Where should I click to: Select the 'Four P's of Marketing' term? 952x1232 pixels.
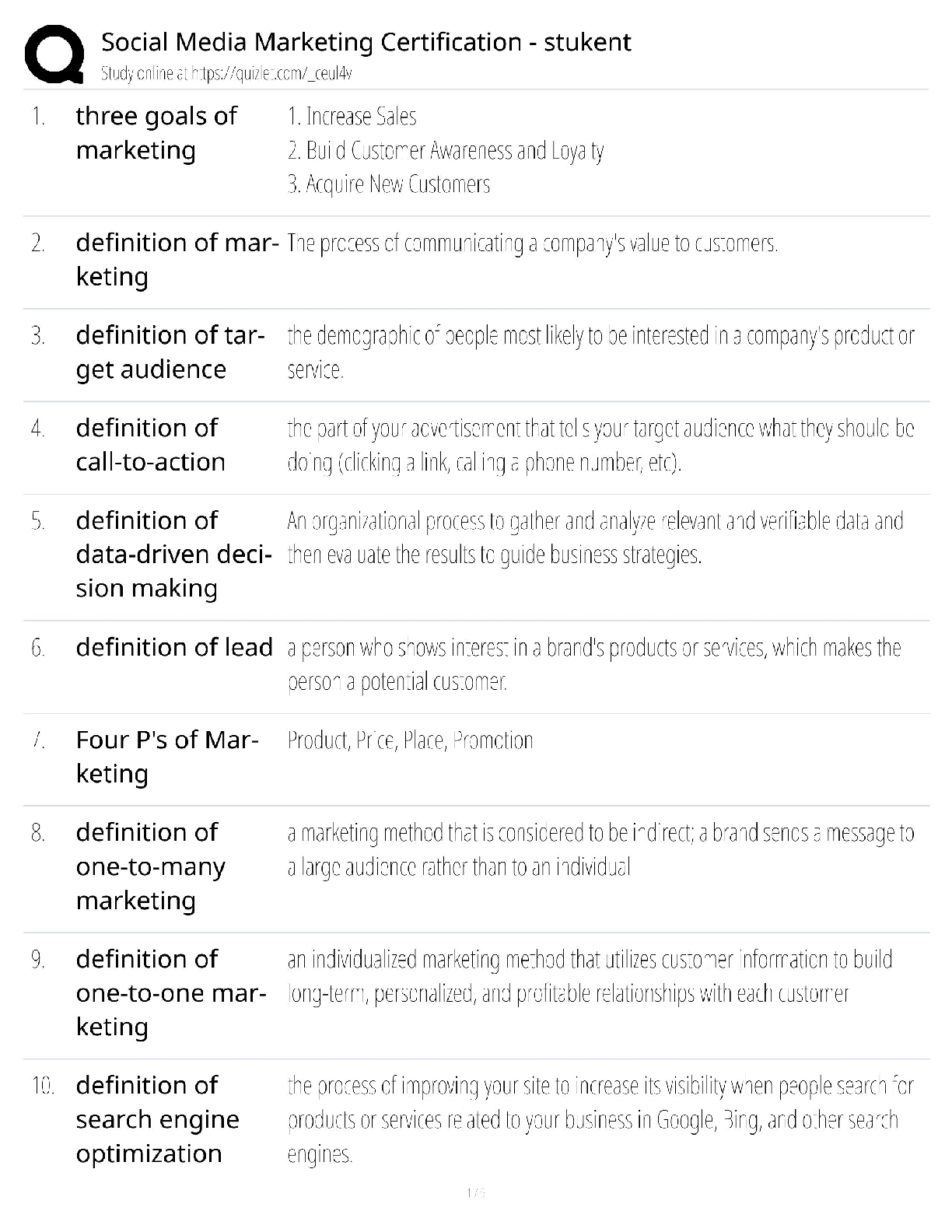coord(166,756)
